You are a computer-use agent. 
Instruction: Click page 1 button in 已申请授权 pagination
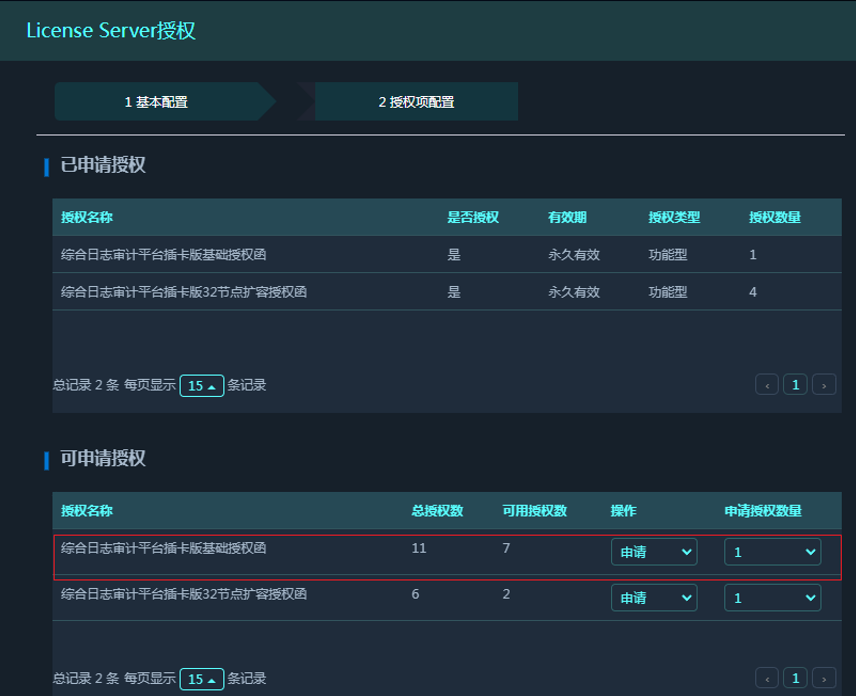tap(795, 385)
